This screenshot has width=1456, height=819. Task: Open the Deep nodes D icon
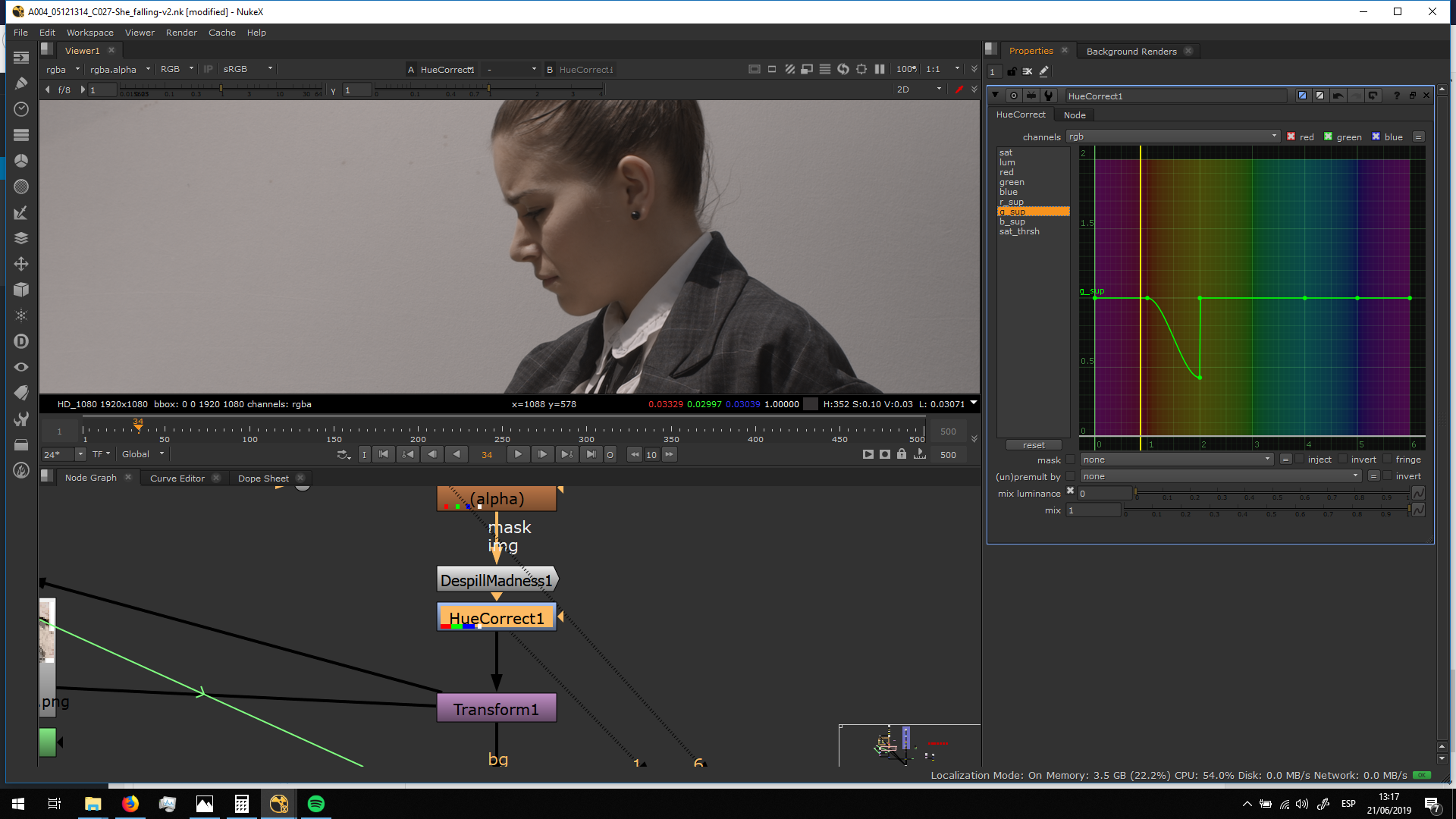click(x=21, y=341)
